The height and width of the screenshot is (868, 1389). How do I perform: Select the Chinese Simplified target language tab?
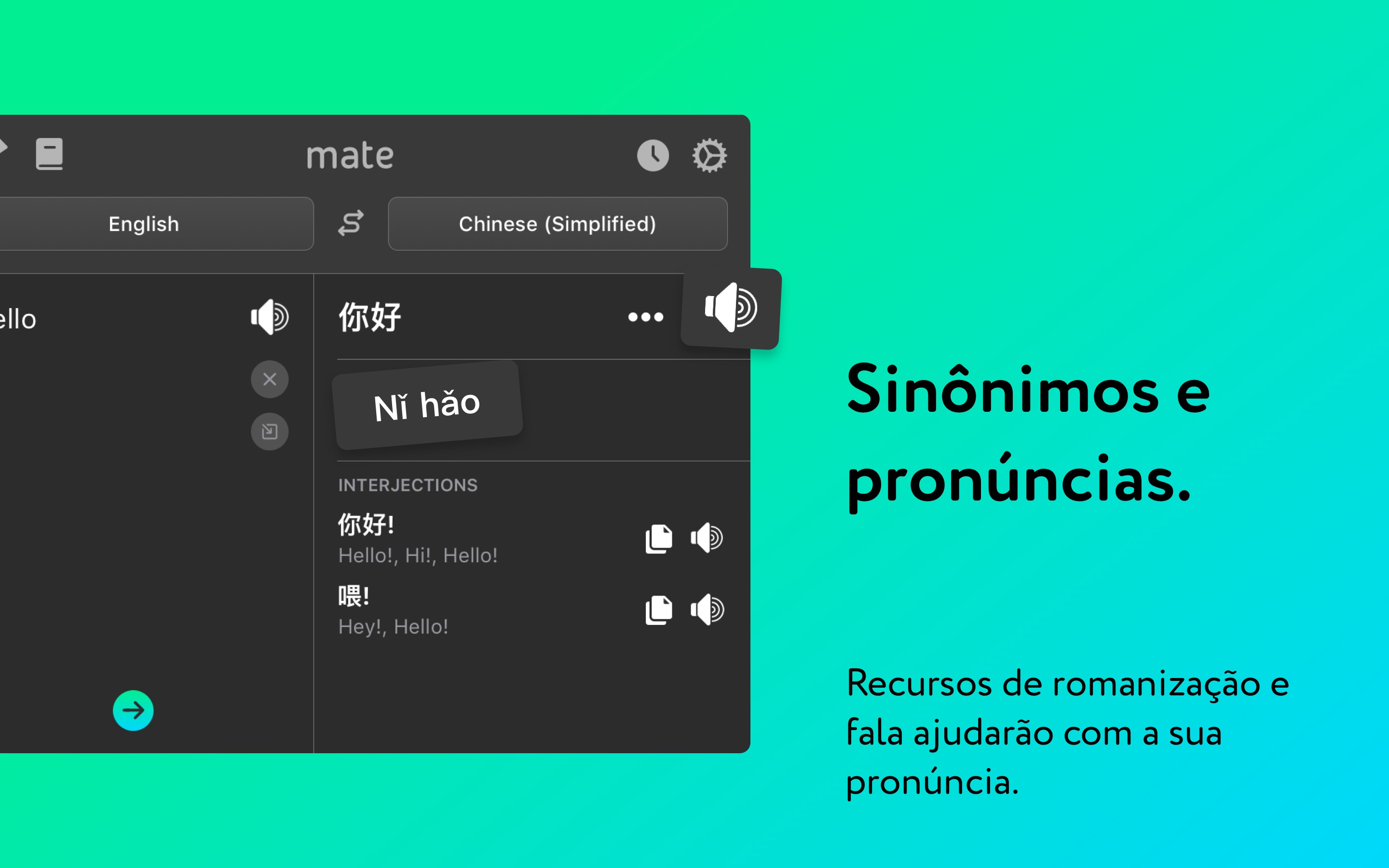click(x=557, y=222)
